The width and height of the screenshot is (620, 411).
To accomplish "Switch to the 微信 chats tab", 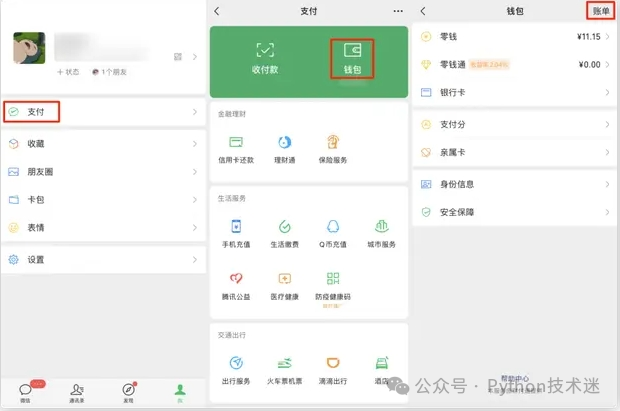I will click(x=25, y=393).
